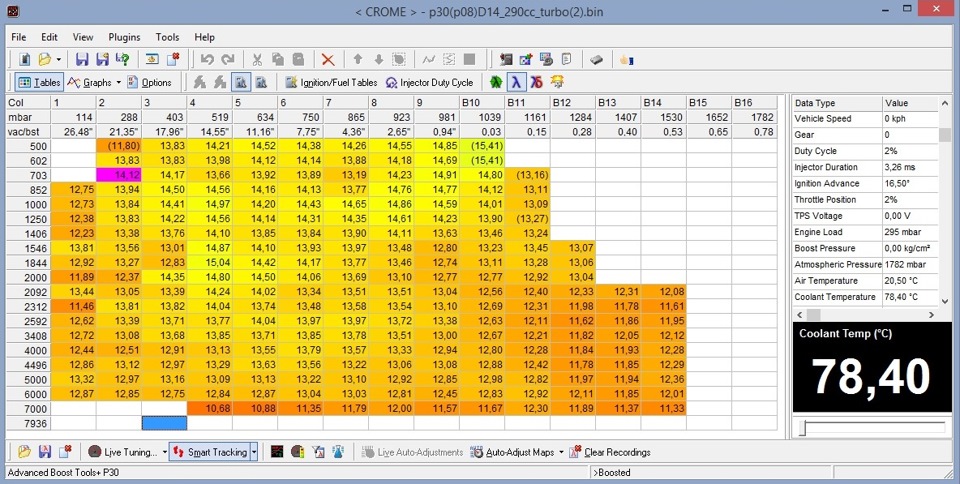Click the save file icon in toolbar
The height and width of the screenshot is (484, 960).
click(82, 59)
